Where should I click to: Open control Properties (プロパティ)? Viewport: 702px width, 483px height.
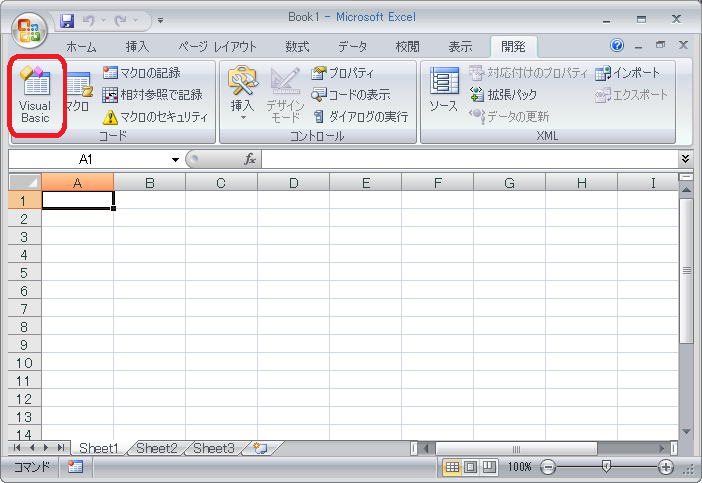click(x=343, y=73)
